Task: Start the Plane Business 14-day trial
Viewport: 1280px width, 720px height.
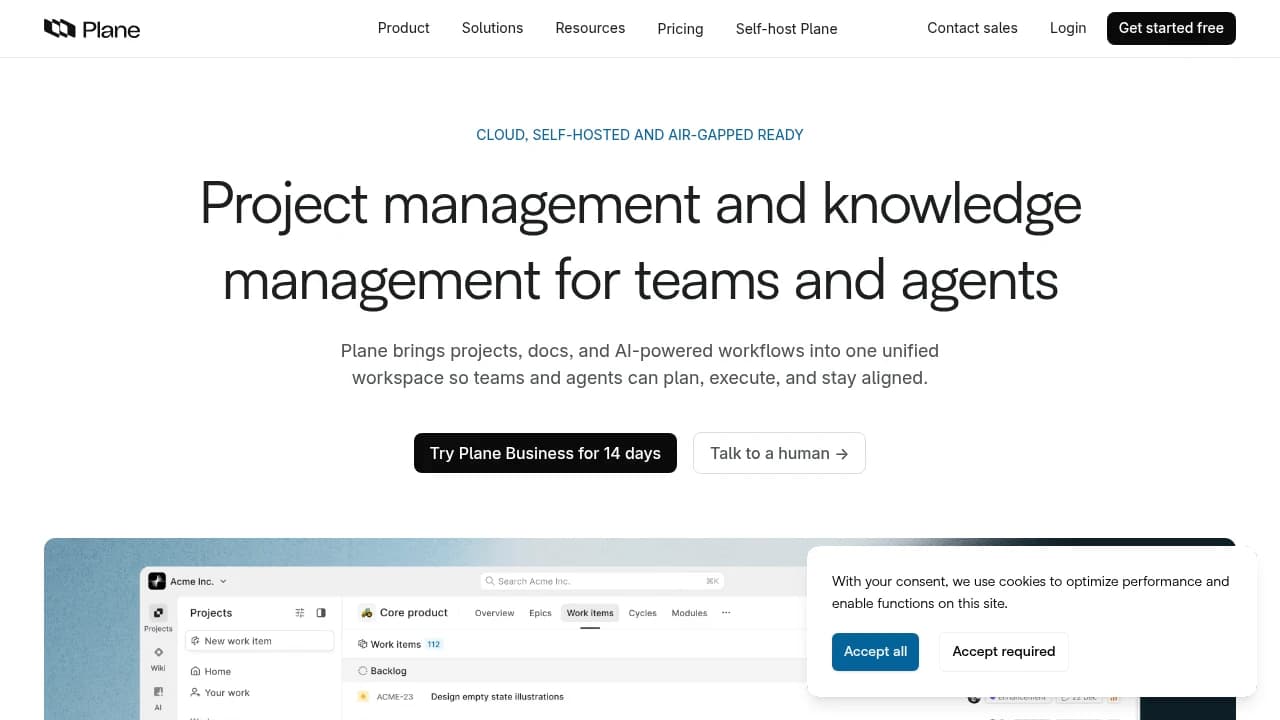Action: click(545, 453)
